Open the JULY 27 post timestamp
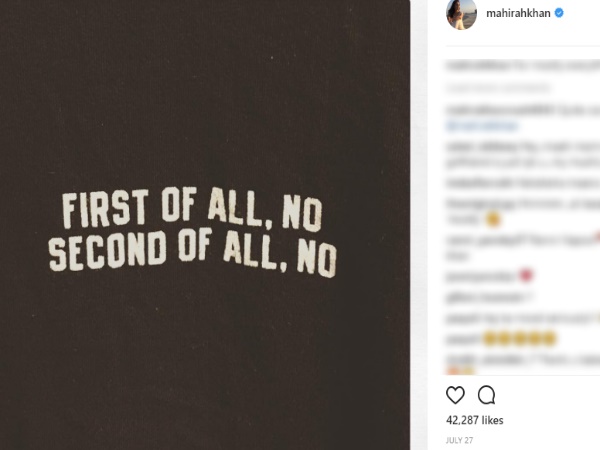 pyautogui.click(x=459, y=440)
